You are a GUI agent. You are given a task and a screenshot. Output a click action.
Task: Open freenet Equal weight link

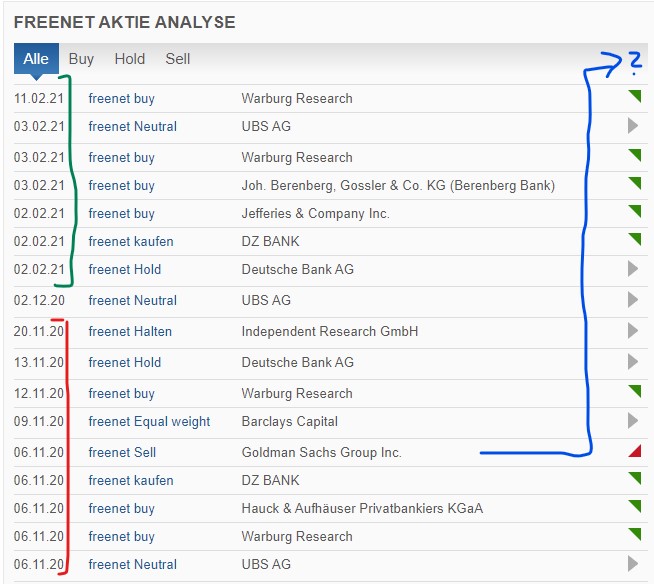tap(149, 422)
